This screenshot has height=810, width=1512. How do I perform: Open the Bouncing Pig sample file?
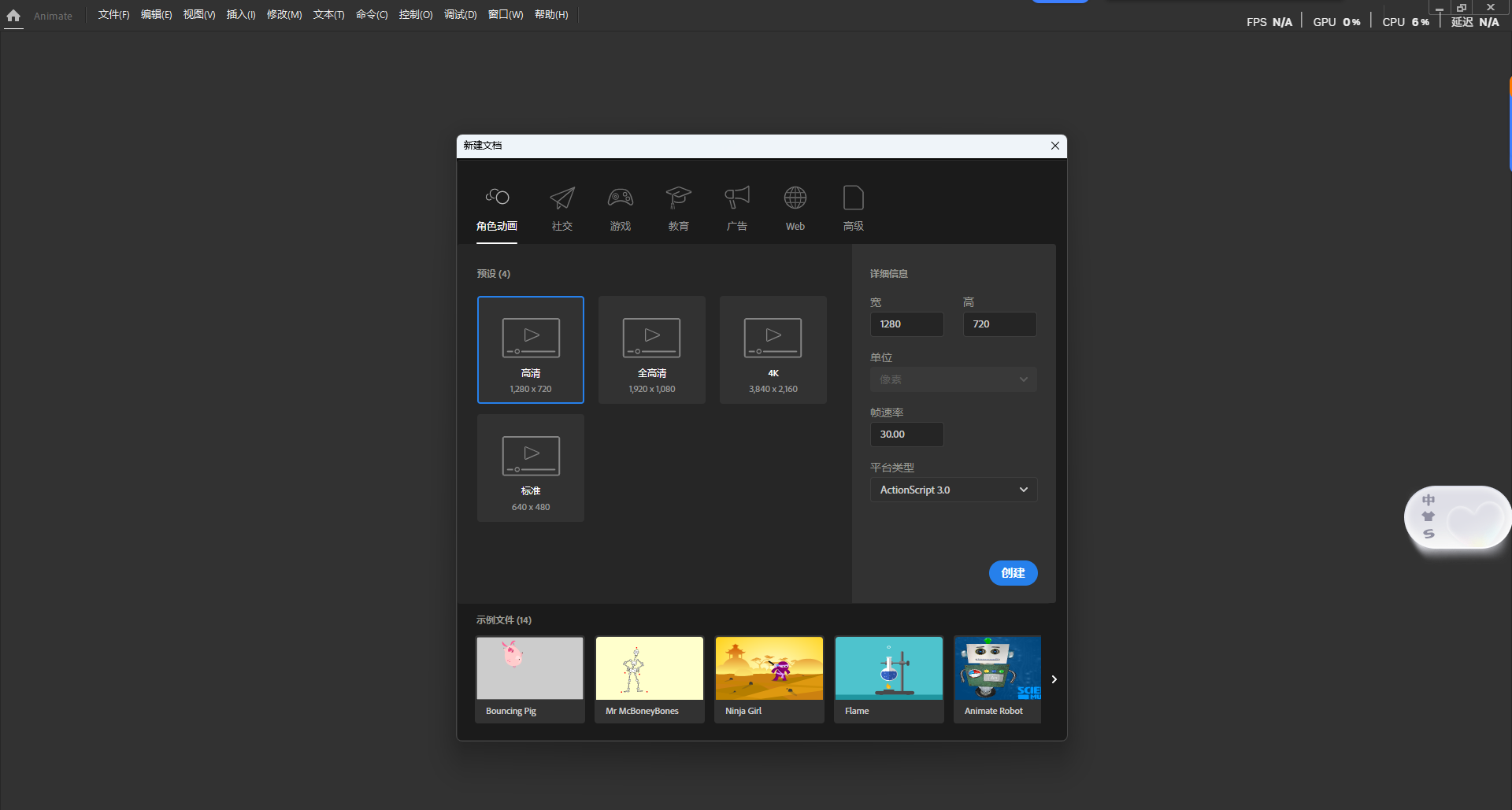pos(529,679)
